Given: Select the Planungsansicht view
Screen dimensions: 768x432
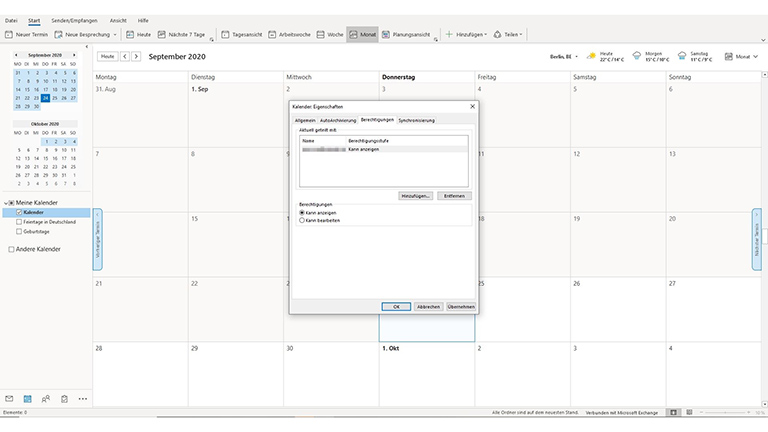Looking at the screenshot, I should [407, 34].
